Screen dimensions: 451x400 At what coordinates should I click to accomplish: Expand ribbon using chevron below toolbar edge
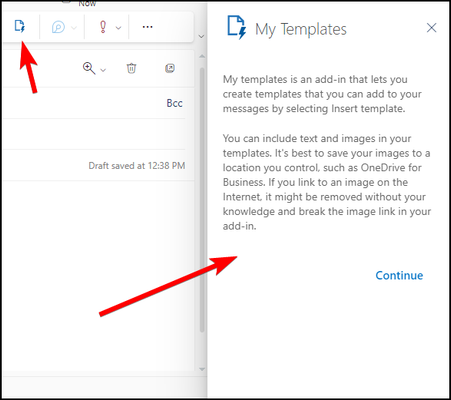201,36
